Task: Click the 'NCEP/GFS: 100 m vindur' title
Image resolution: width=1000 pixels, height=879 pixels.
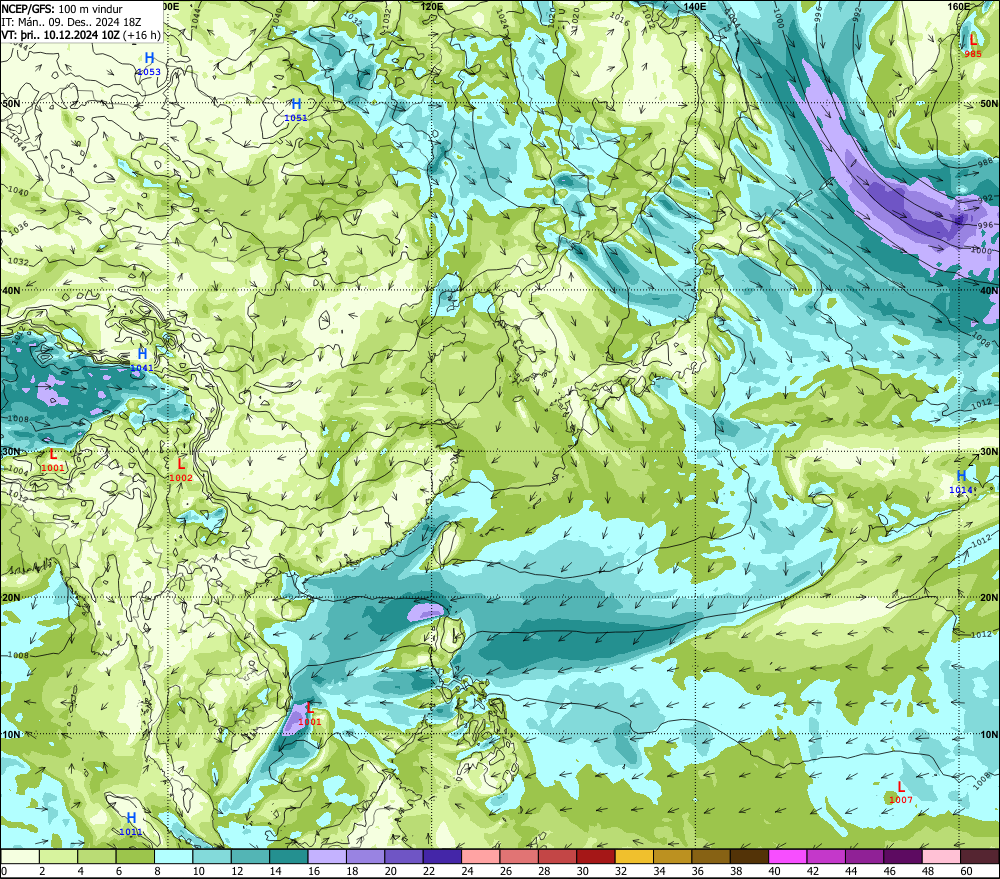Action: click(62, 9)
